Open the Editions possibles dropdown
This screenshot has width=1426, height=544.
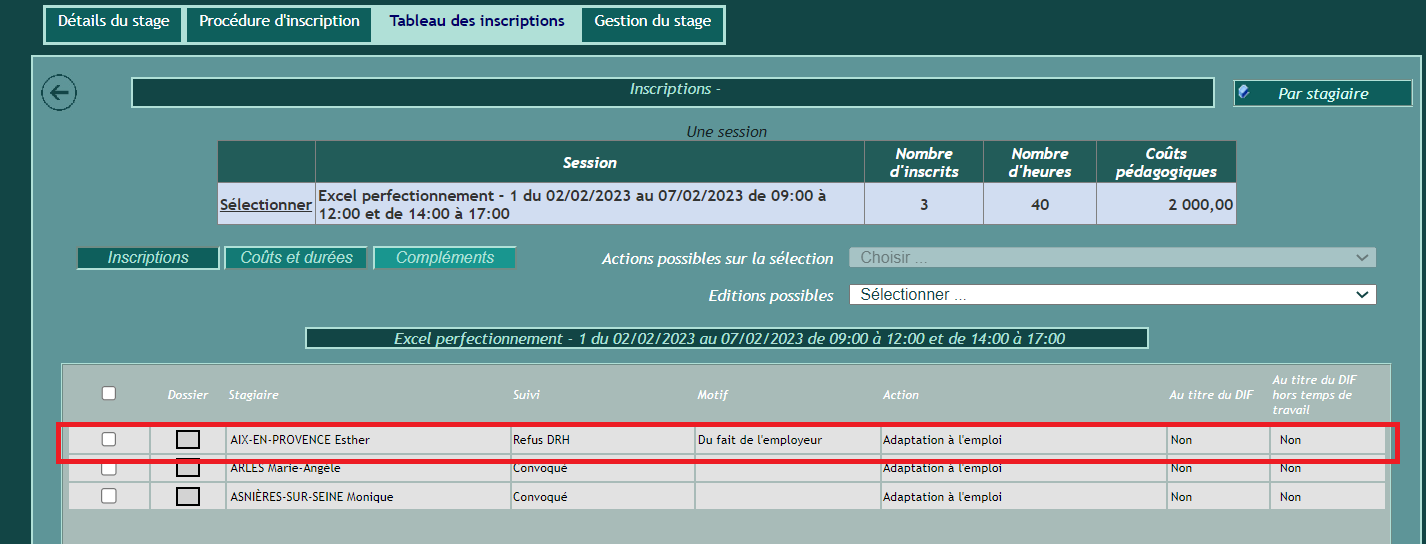click(x=1112, y=295)
